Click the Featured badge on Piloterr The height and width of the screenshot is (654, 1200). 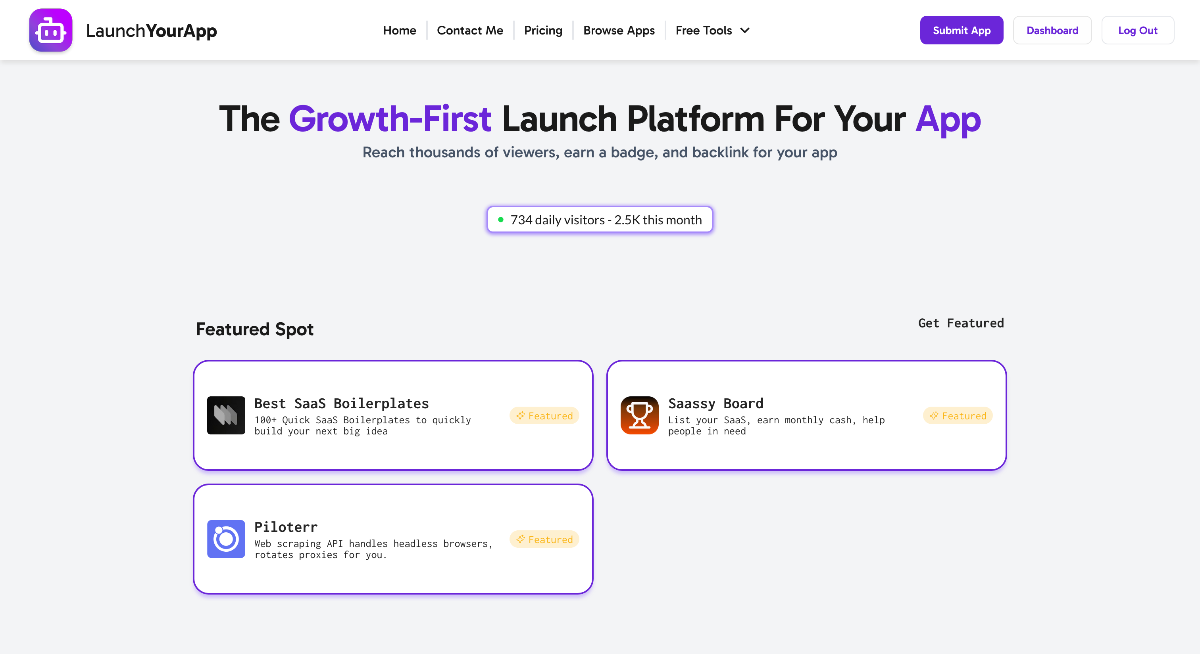(x=544, y=538)
